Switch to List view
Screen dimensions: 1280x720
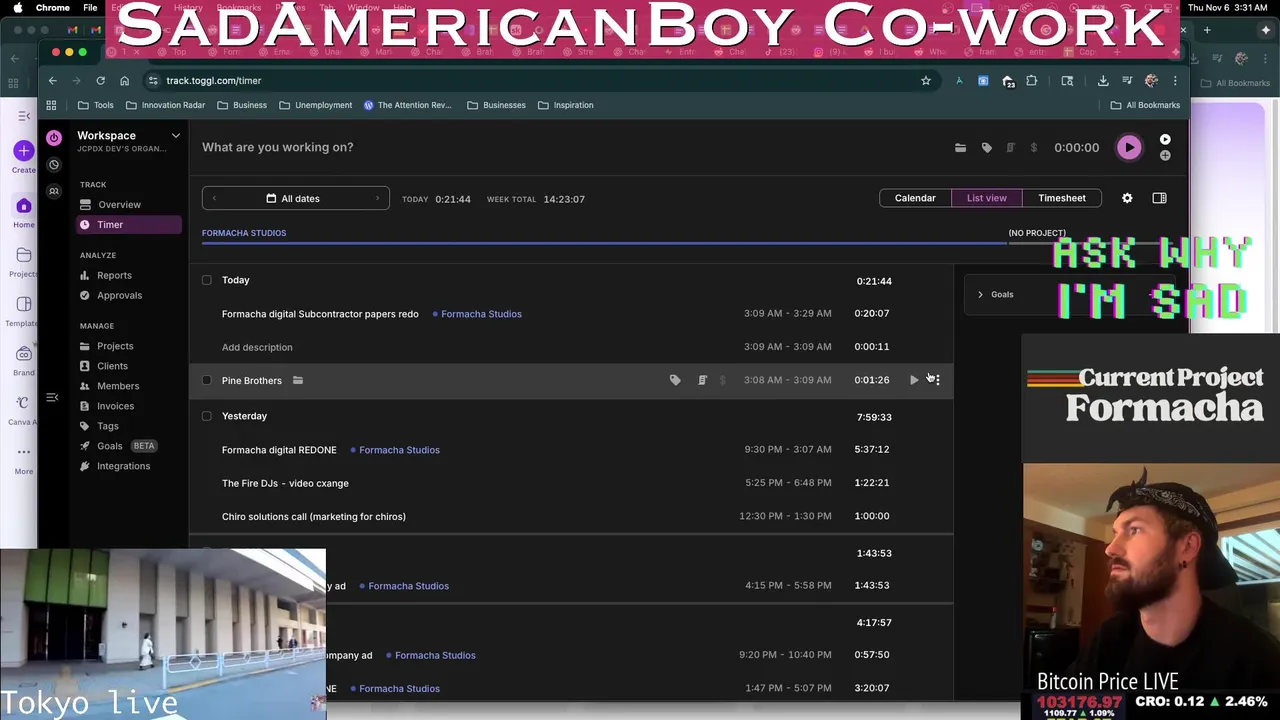pos(987,198)
